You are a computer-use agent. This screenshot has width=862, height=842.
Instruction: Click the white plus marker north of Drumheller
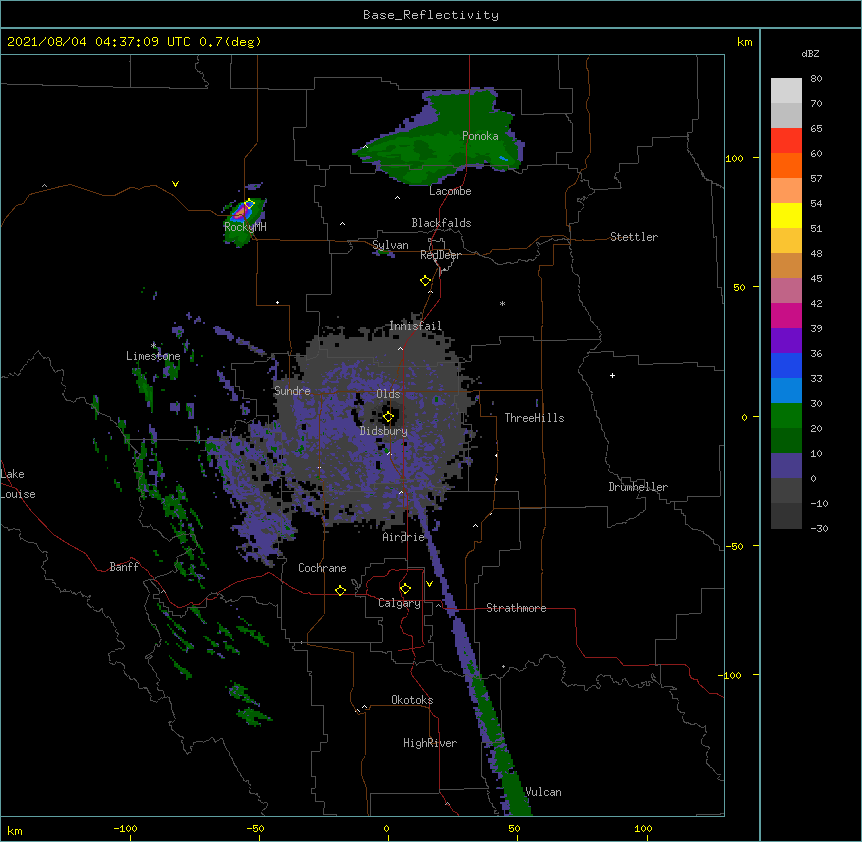[x=612, y=375]
